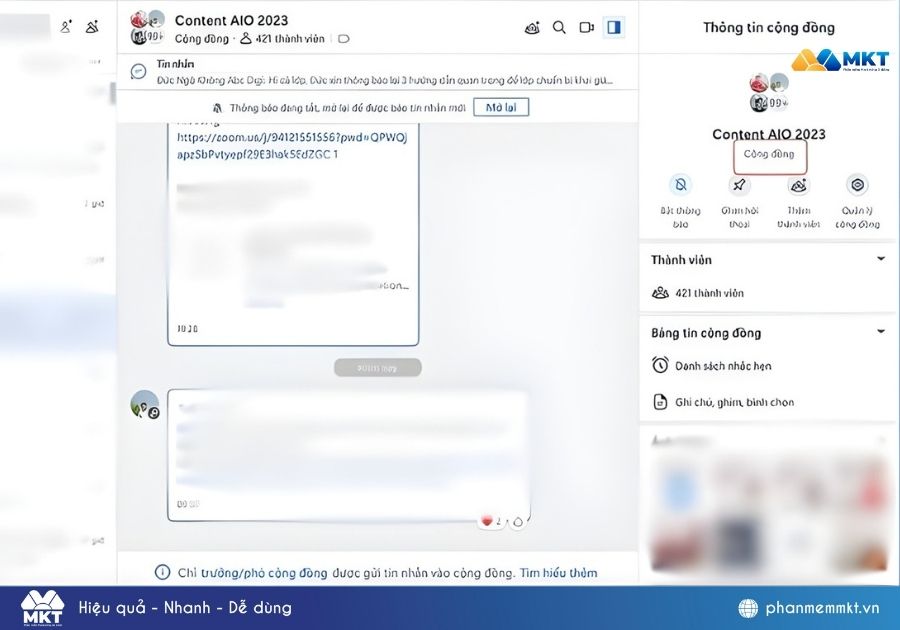Click the heart reaction on the last message

[488, 521]
